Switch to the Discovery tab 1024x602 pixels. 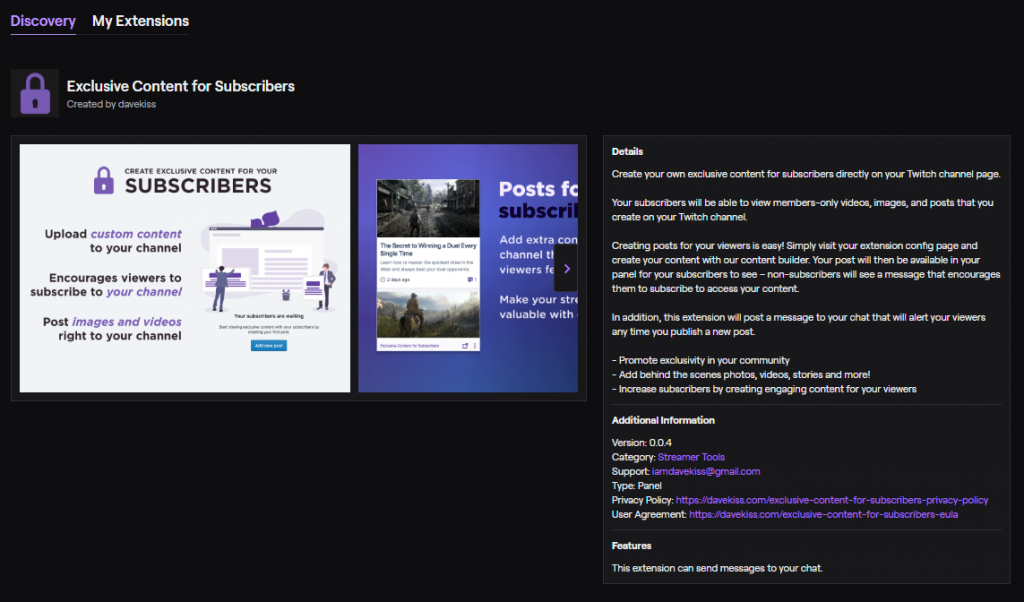click(x=43, y=21)
